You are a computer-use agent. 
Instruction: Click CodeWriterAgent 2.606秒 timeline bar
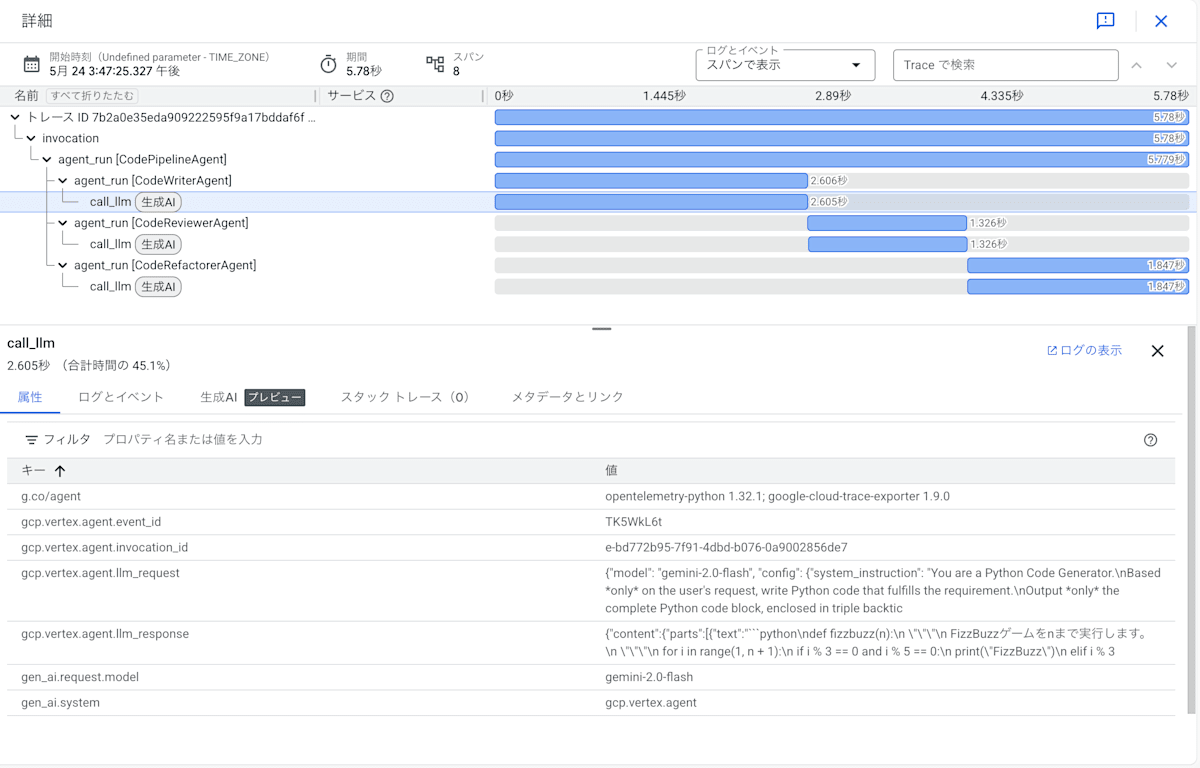point(651,181)
